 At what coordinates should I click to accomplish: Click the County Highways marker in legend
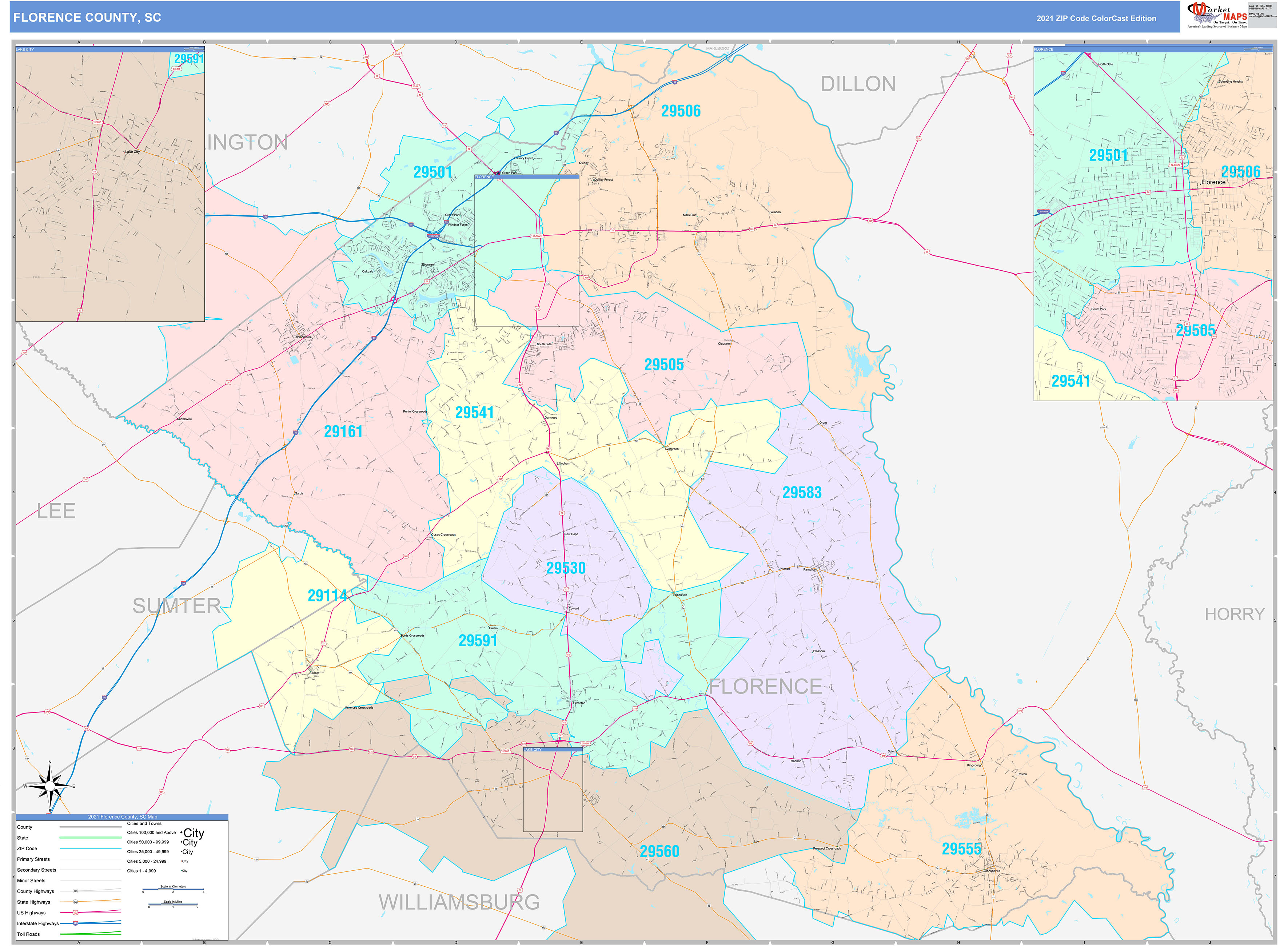coord(76,891)
